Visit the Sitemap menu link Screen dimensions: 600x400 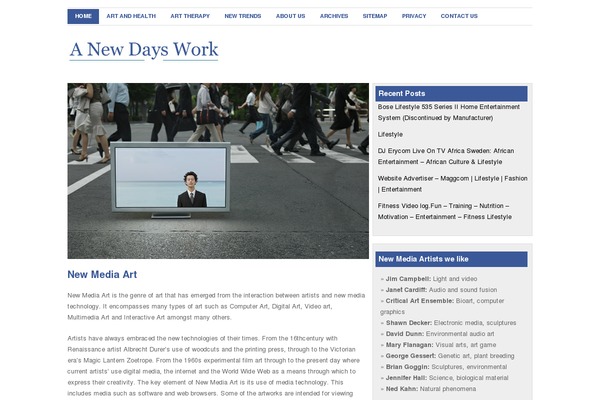[x=375, y=16]
